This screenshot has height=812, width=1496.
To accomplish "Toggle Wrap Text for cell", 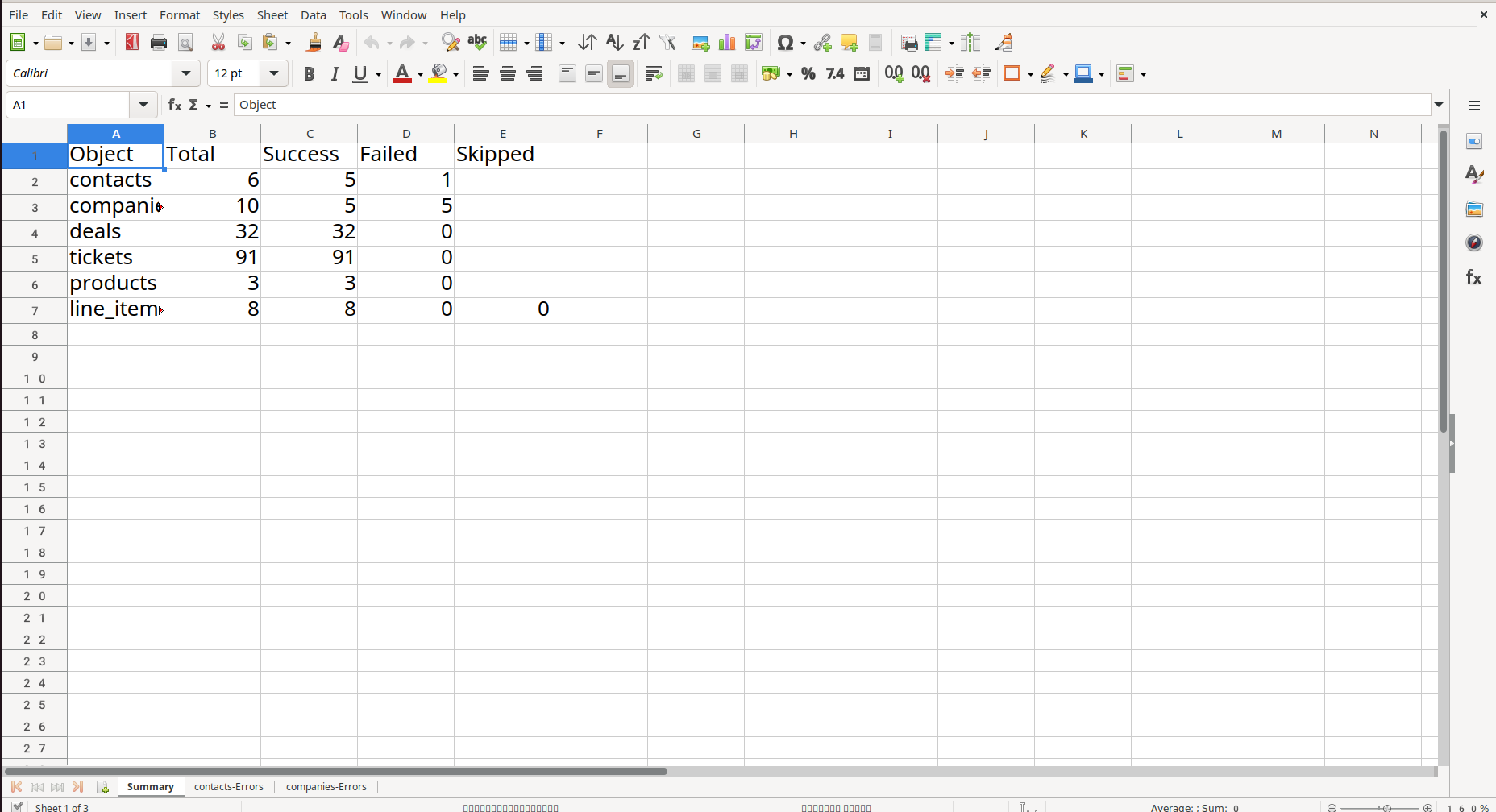I will click(x=654, y=74).
